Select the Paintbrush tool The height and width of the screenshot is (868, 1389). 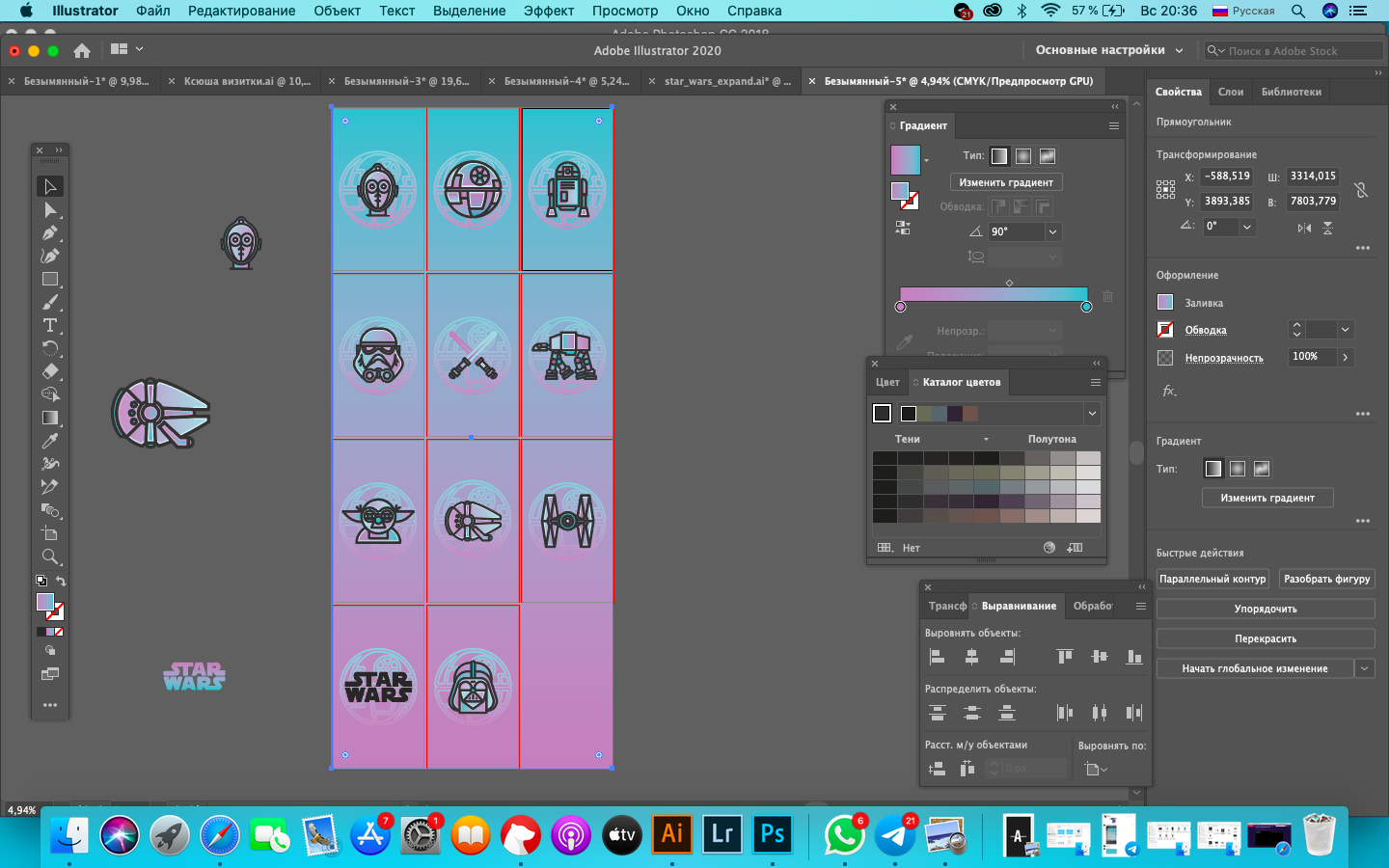point(50,302)
